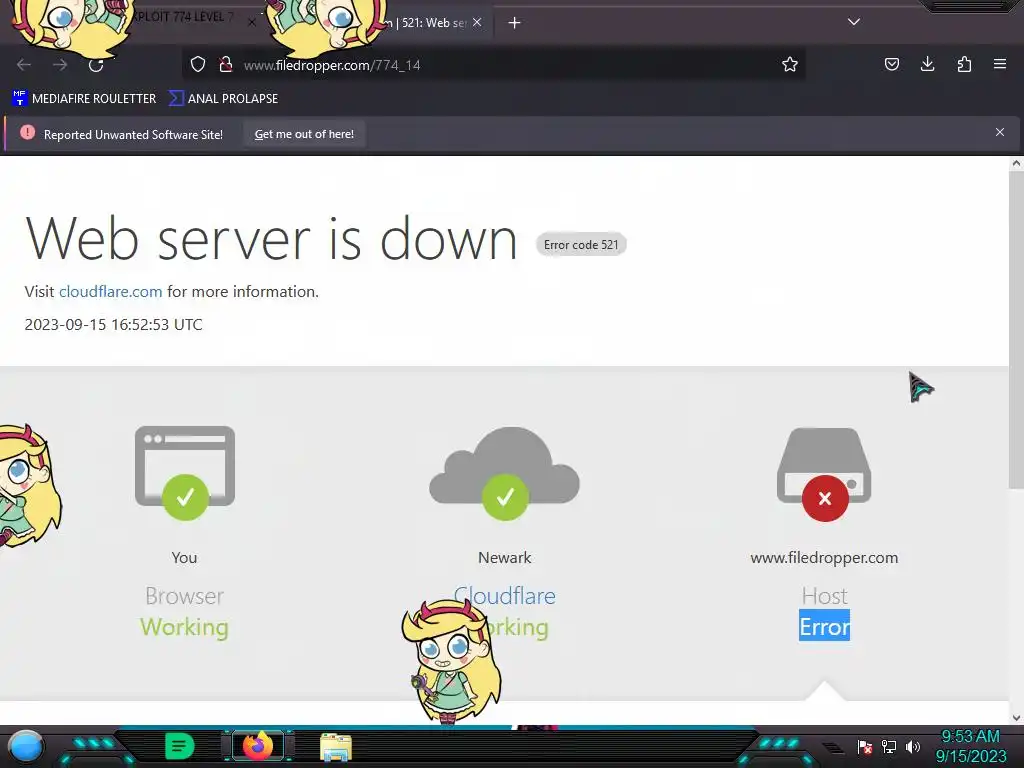
Task: Click the flag notification tray icon
Action: coord(865,747)
